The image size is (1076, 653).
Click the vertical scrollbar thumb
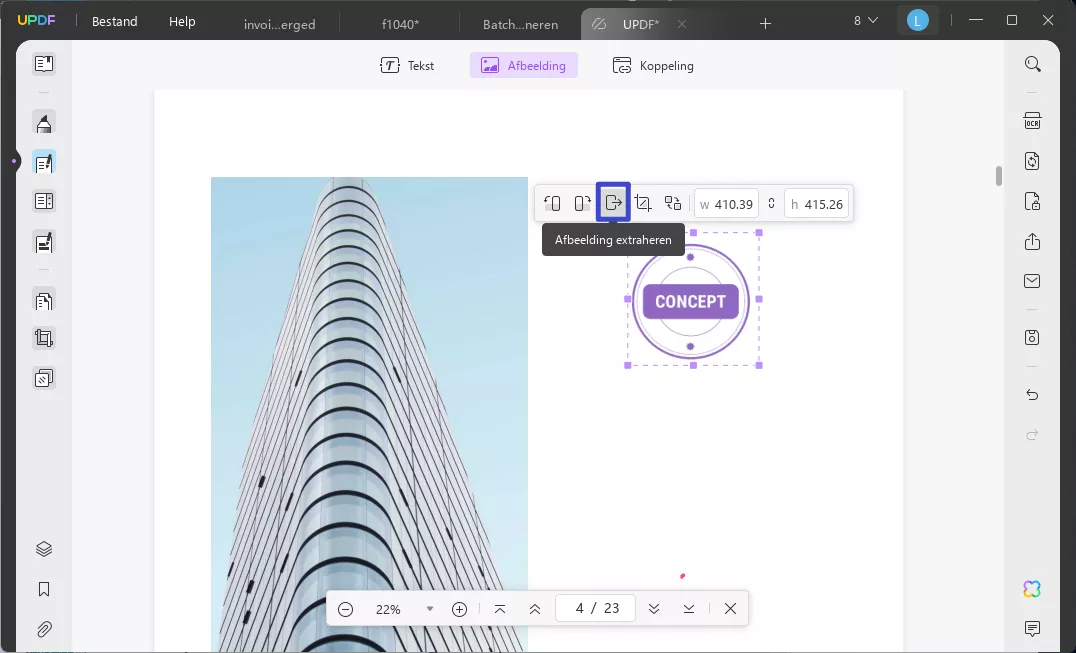click(998, 176)
